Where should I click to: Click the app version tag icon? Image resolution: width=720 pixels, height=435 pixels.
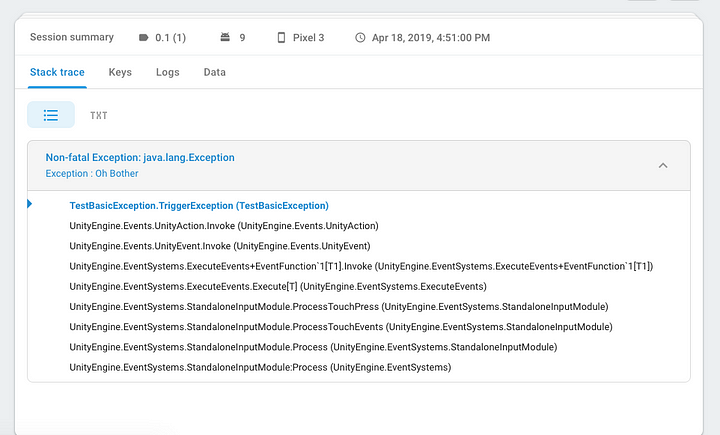[x=144, y=37]
